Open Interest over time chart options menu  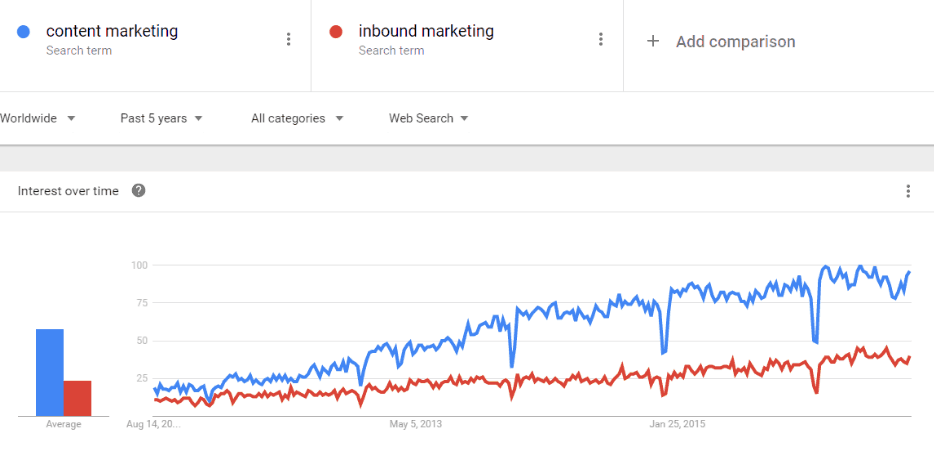[x=908, y=191]
